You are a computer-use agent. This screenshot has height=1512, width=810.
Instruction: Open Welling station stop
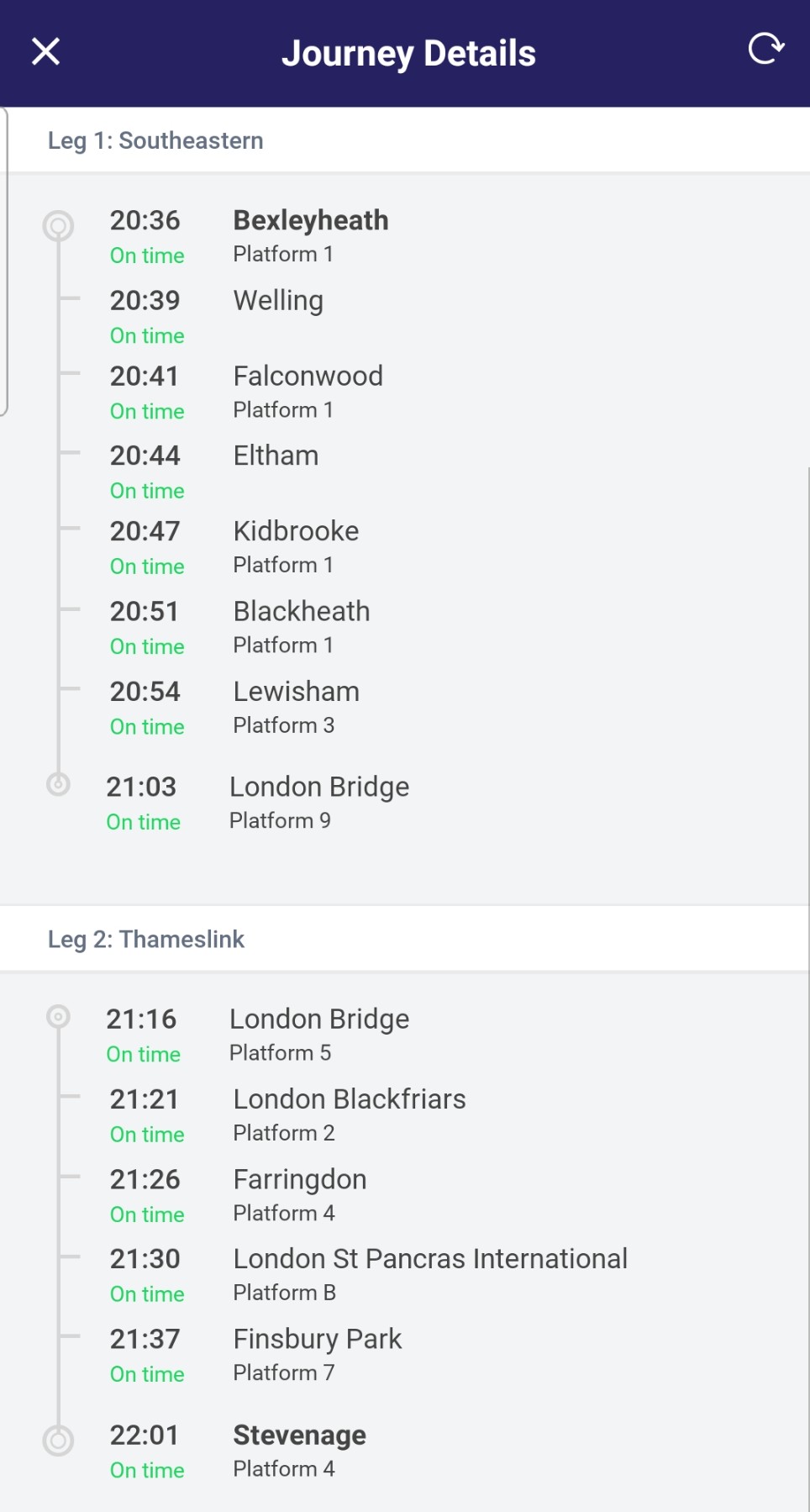click(278, 301)
